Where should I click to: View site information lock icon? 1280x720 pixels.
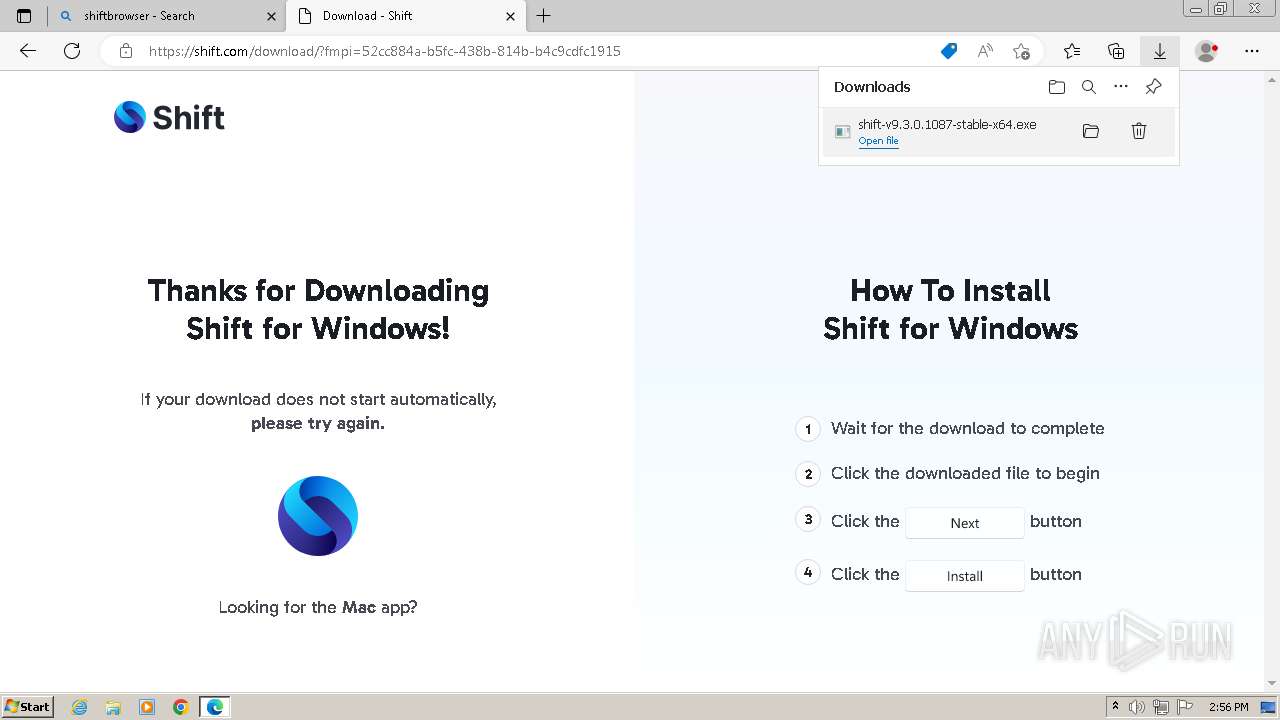pyautogui.click(x=126, y=51)
